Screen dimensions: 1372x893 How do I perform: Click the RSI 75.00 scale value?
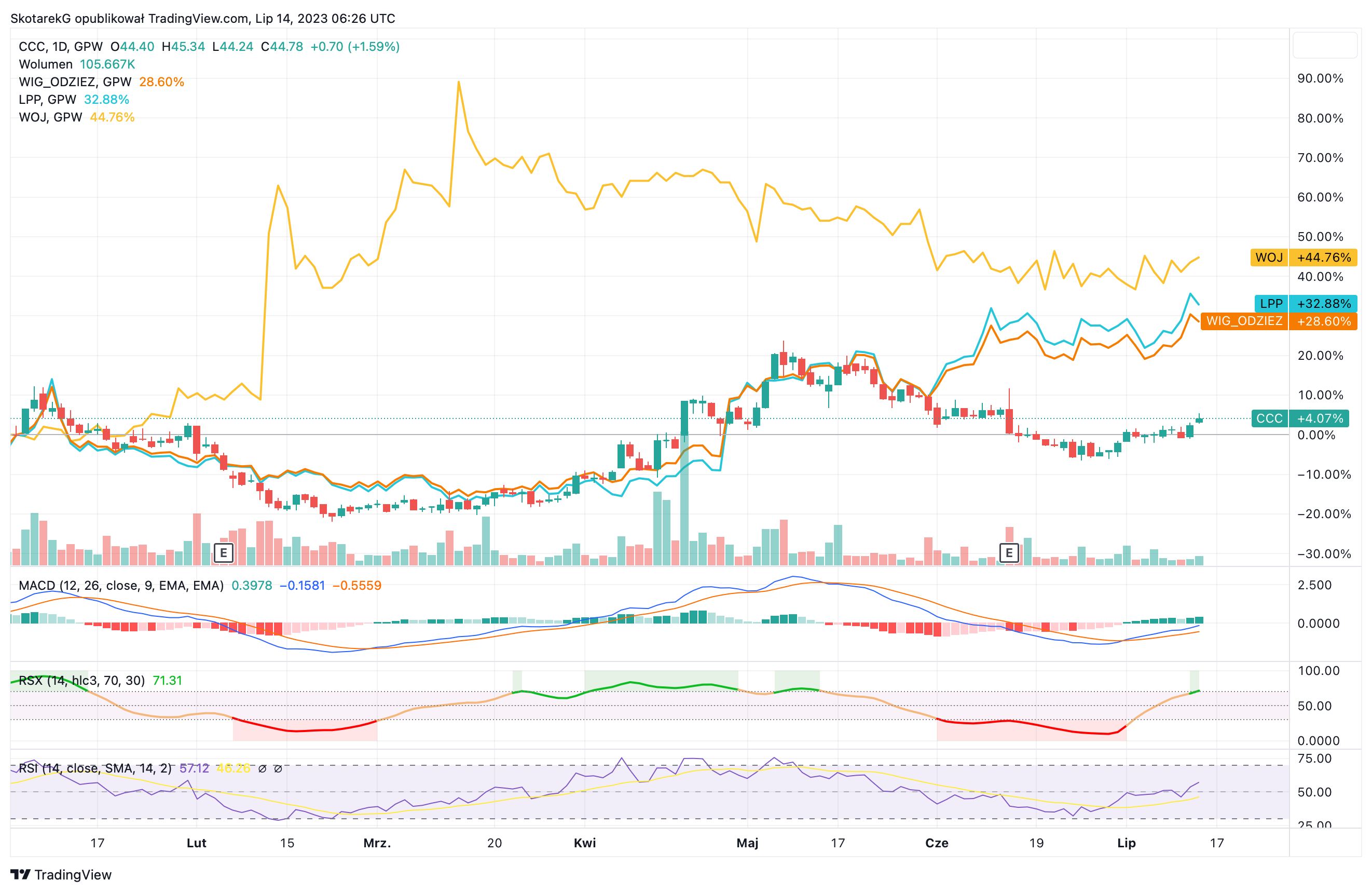1314,759
